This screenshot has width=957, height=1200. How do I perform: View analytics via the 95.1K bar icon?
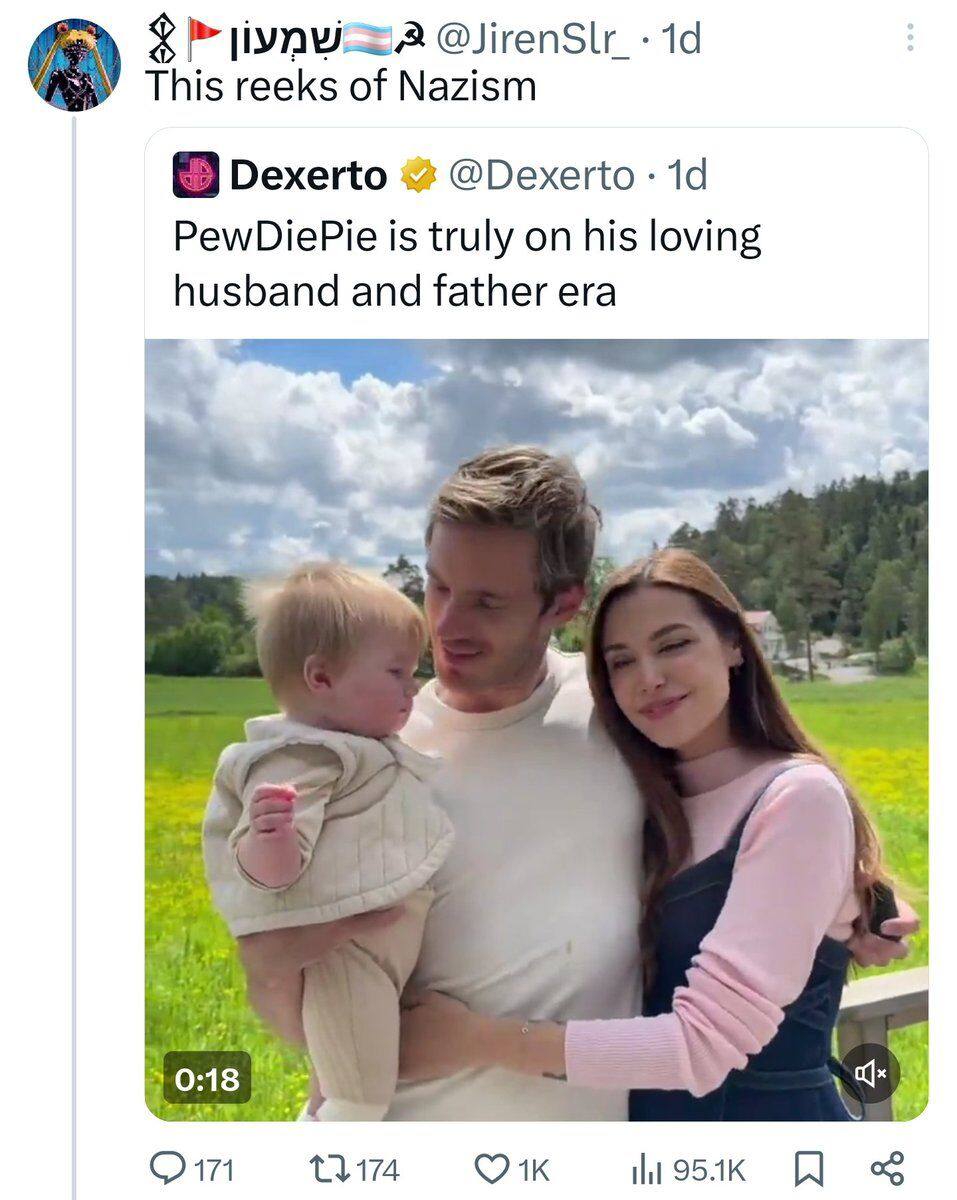coord(643,1168)
